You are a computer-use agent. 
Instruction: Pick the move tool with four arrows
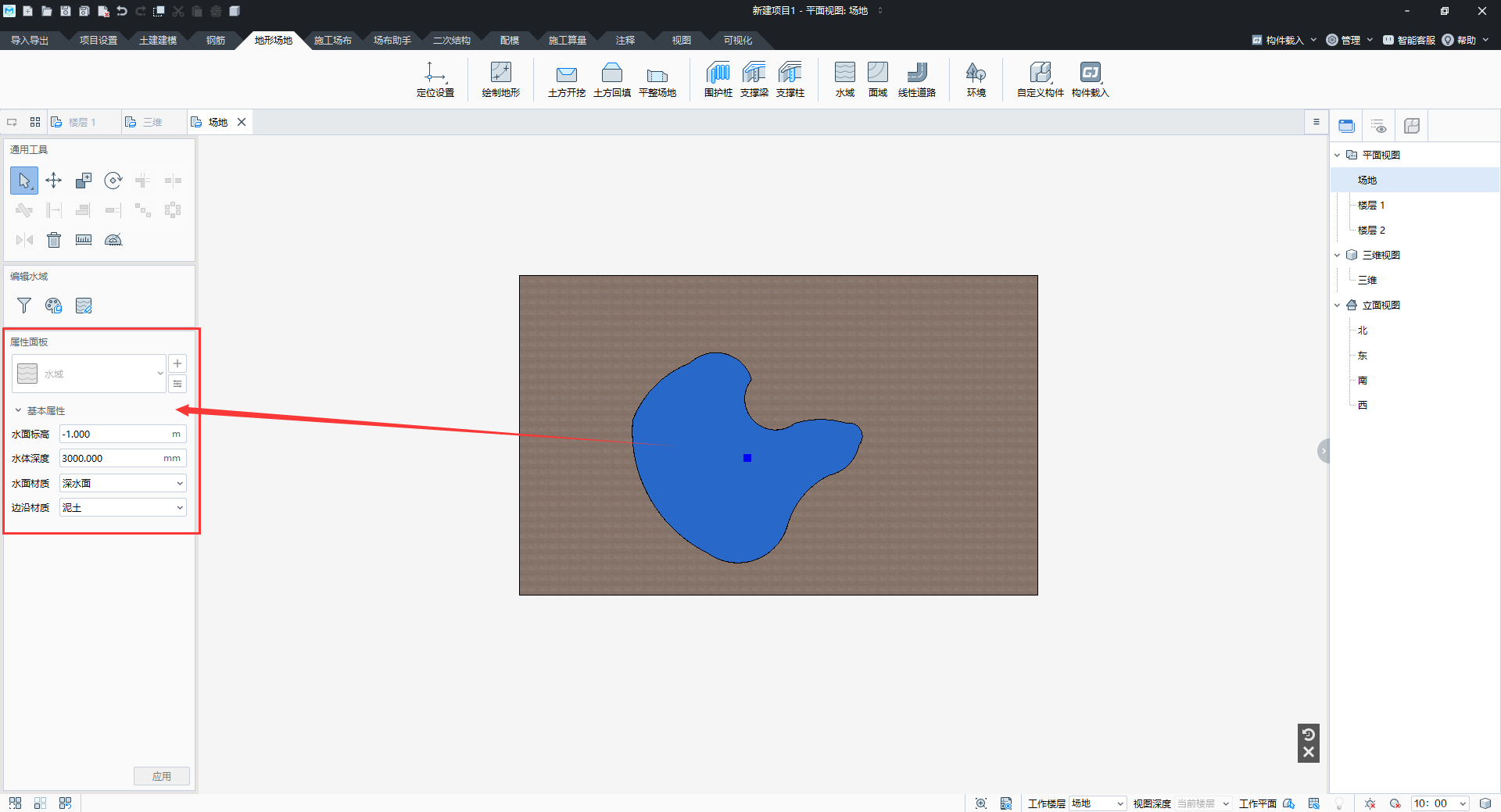coord(53,181)
